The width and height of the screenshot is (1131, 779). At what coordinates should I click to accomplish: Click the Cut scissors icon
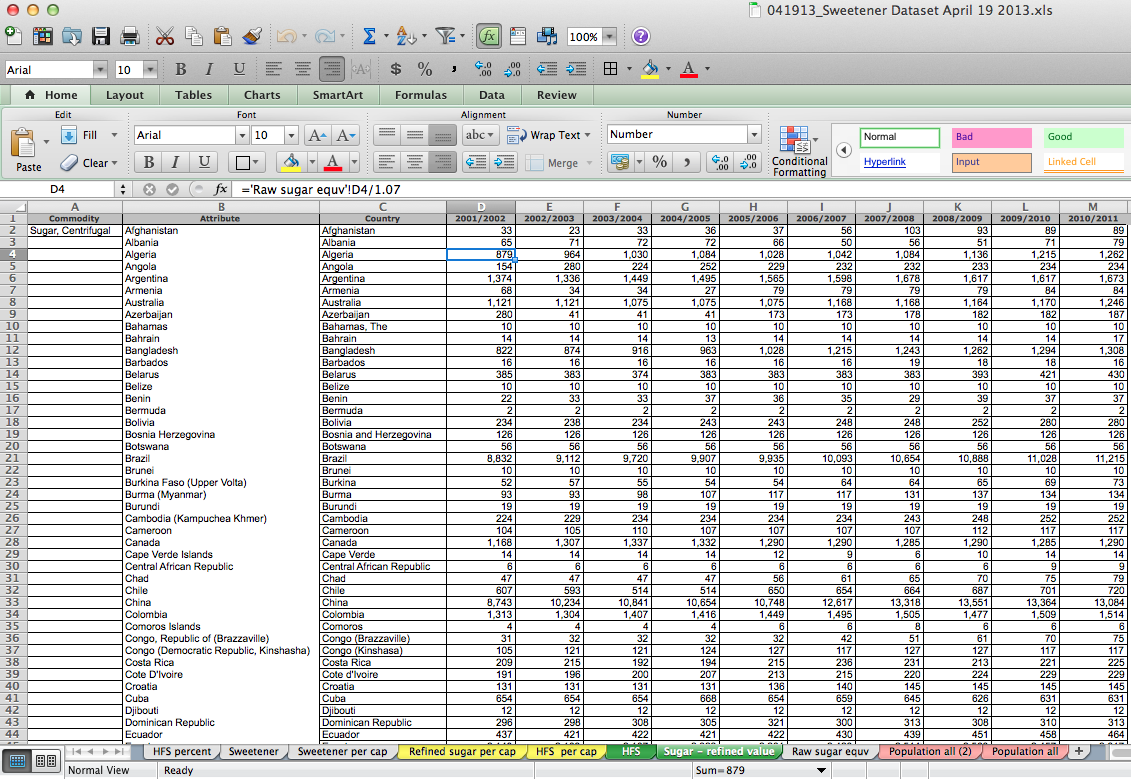click(164, 35)
